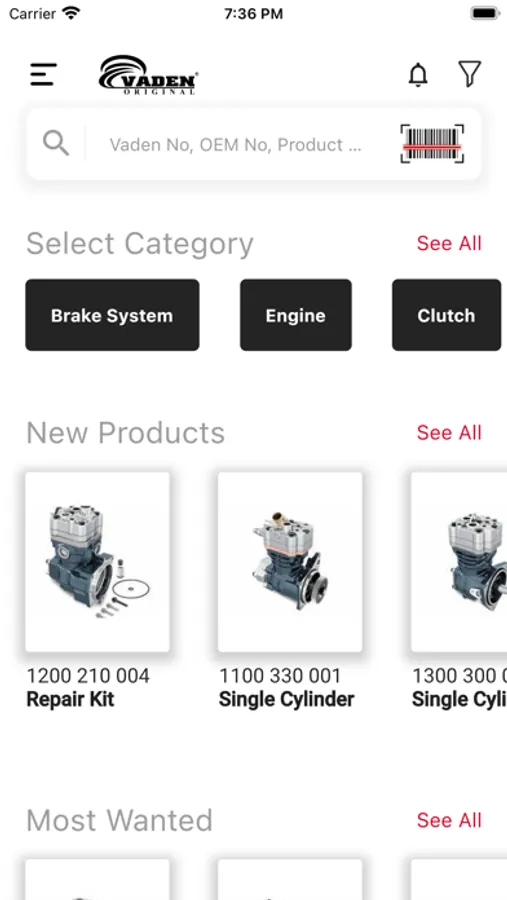Tap the search magnifier icon
The width and height of the screenshot is (507, 900).
[x=56, y=143]
